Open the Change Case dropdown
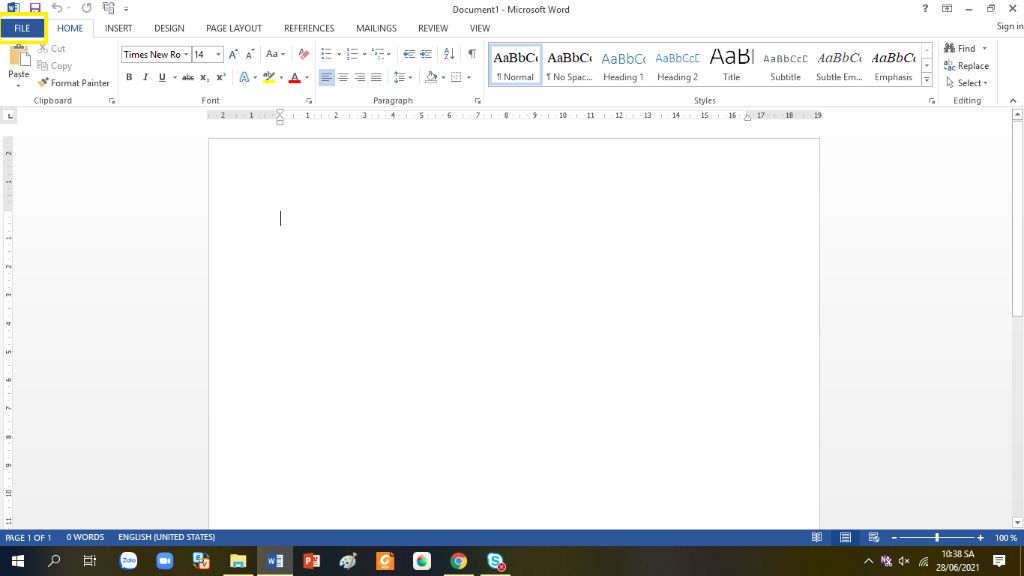This screenshot has height=576, width=1024. [x=275, y=54]
